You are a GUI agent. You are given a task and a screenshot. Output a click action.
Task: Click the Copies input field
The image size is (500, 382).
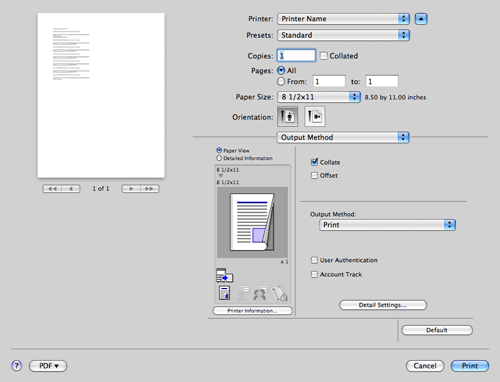pos(296,55)
